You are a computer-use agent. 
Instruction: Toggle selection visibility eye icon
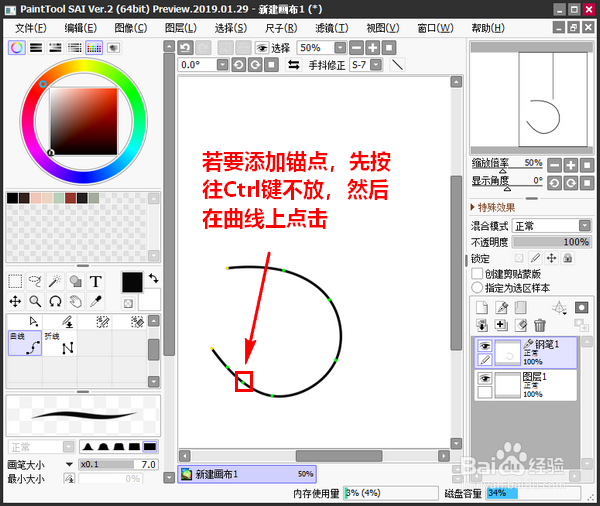262,48
